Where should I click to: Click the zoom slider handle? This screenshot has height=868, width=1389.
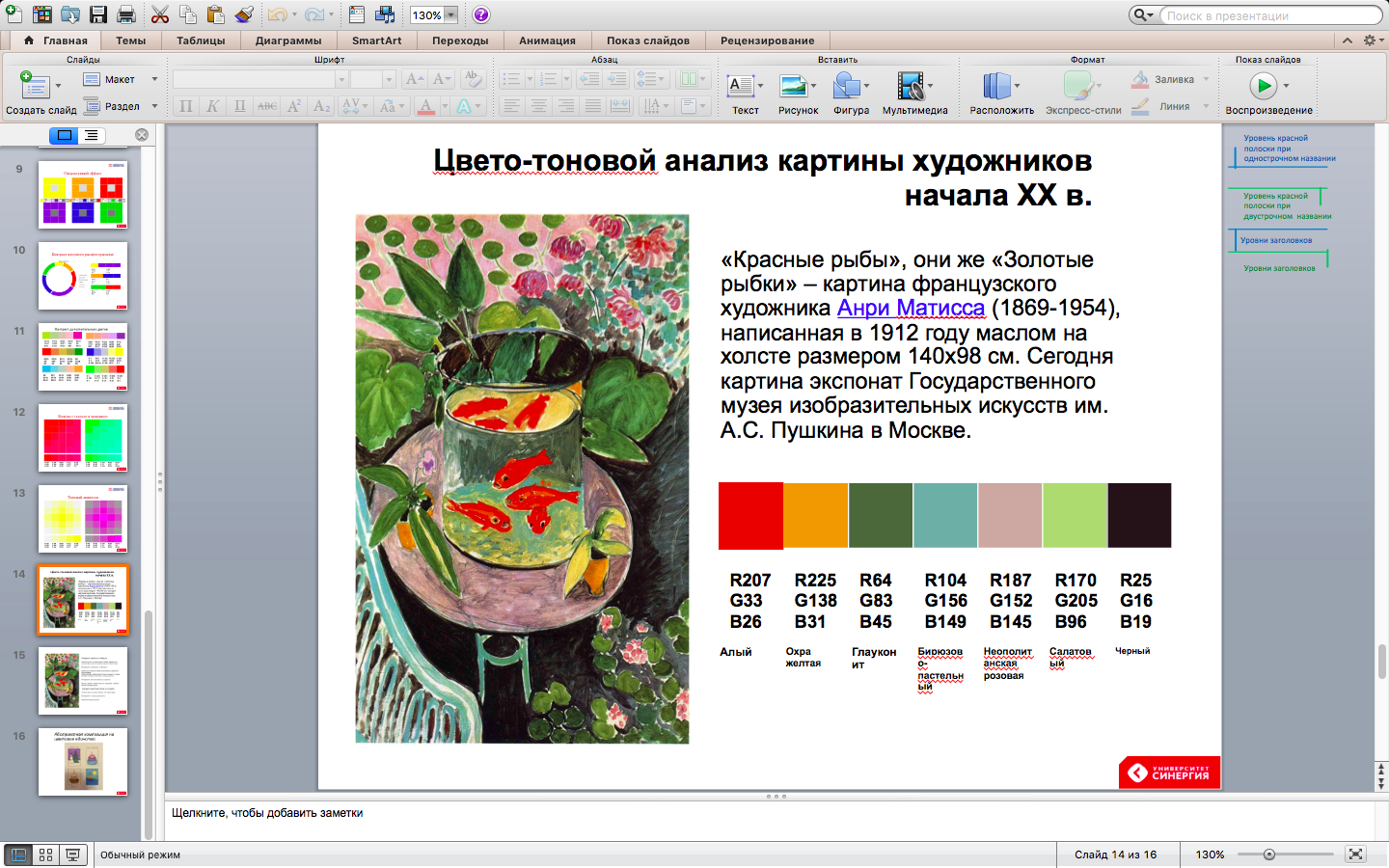click(x=1269, y=854)
